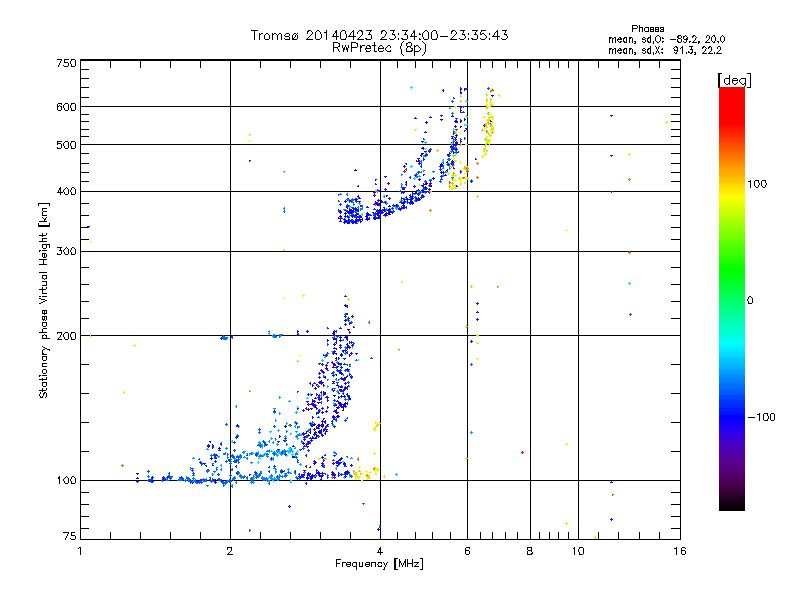Screen dimensions: 800x600
Task: Select the 'mean, sd,X: 91.3, 22.2' statistic
Action: pyautogui.click(x=665, y=50)
